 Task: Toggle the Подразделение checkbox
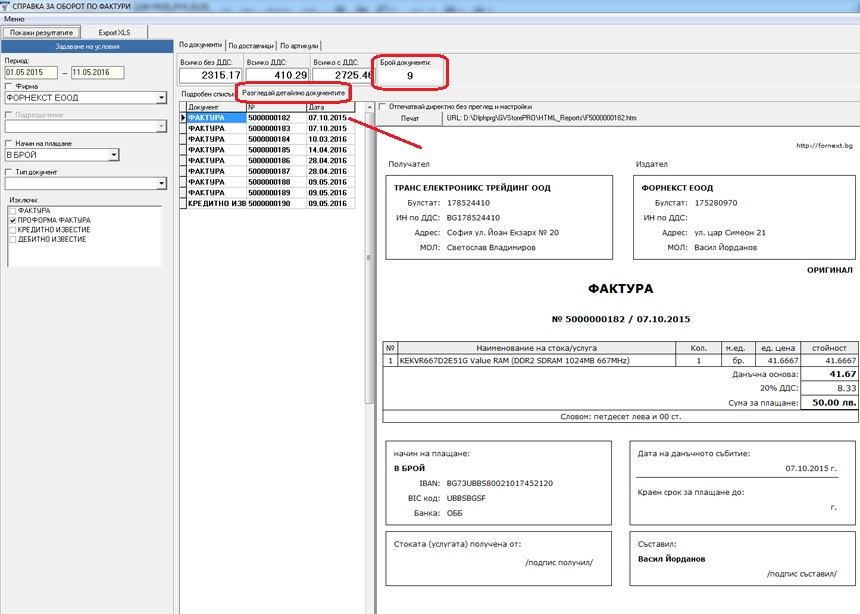tap(8, 115)
